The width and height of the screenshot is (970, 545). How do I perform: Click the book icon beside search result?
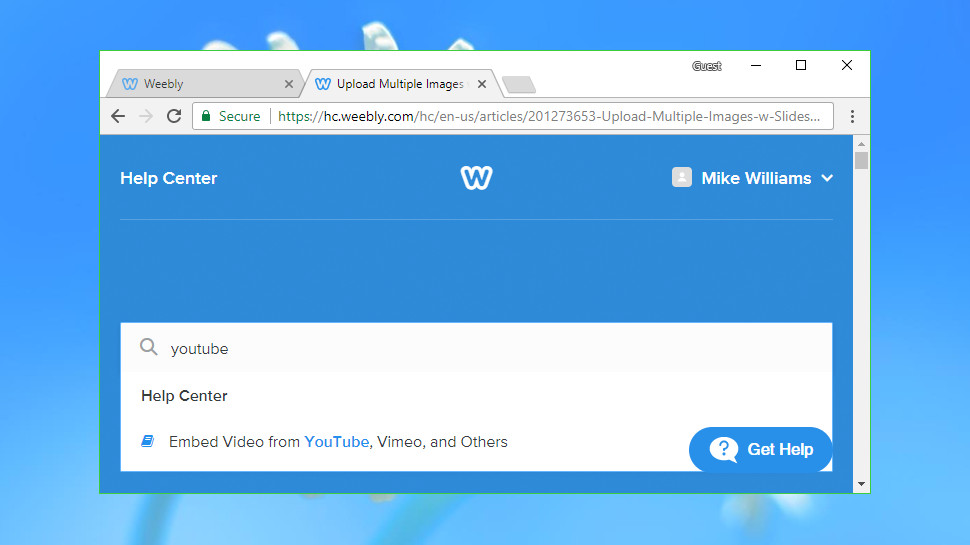(148, 441)
